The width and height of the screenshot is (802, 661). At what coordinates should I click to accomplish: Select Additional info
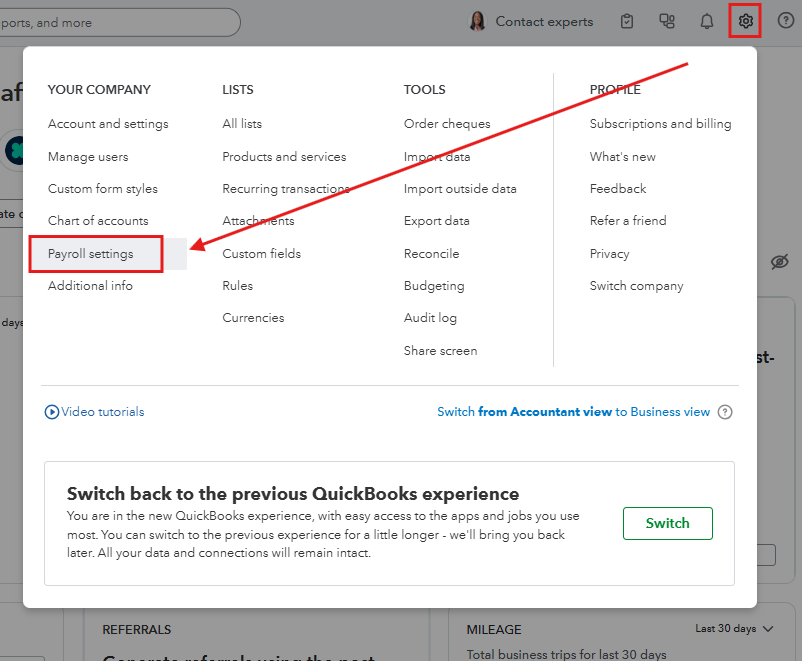pyautogui.click(x=90, y=285)
